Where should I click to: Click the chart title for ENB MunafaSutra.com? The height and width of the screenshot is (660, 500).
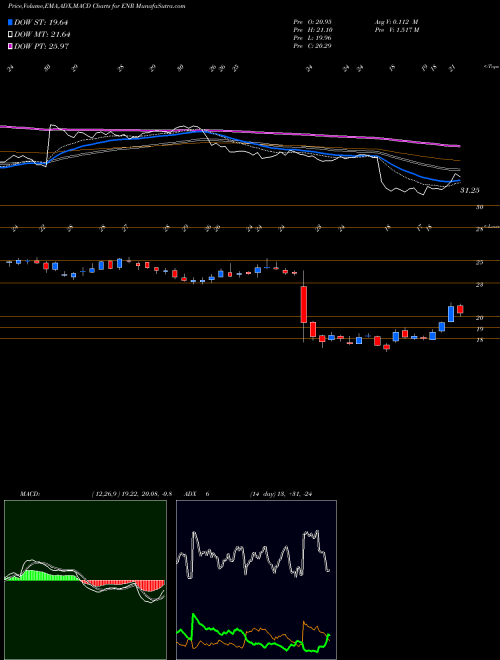click(96, 6)
